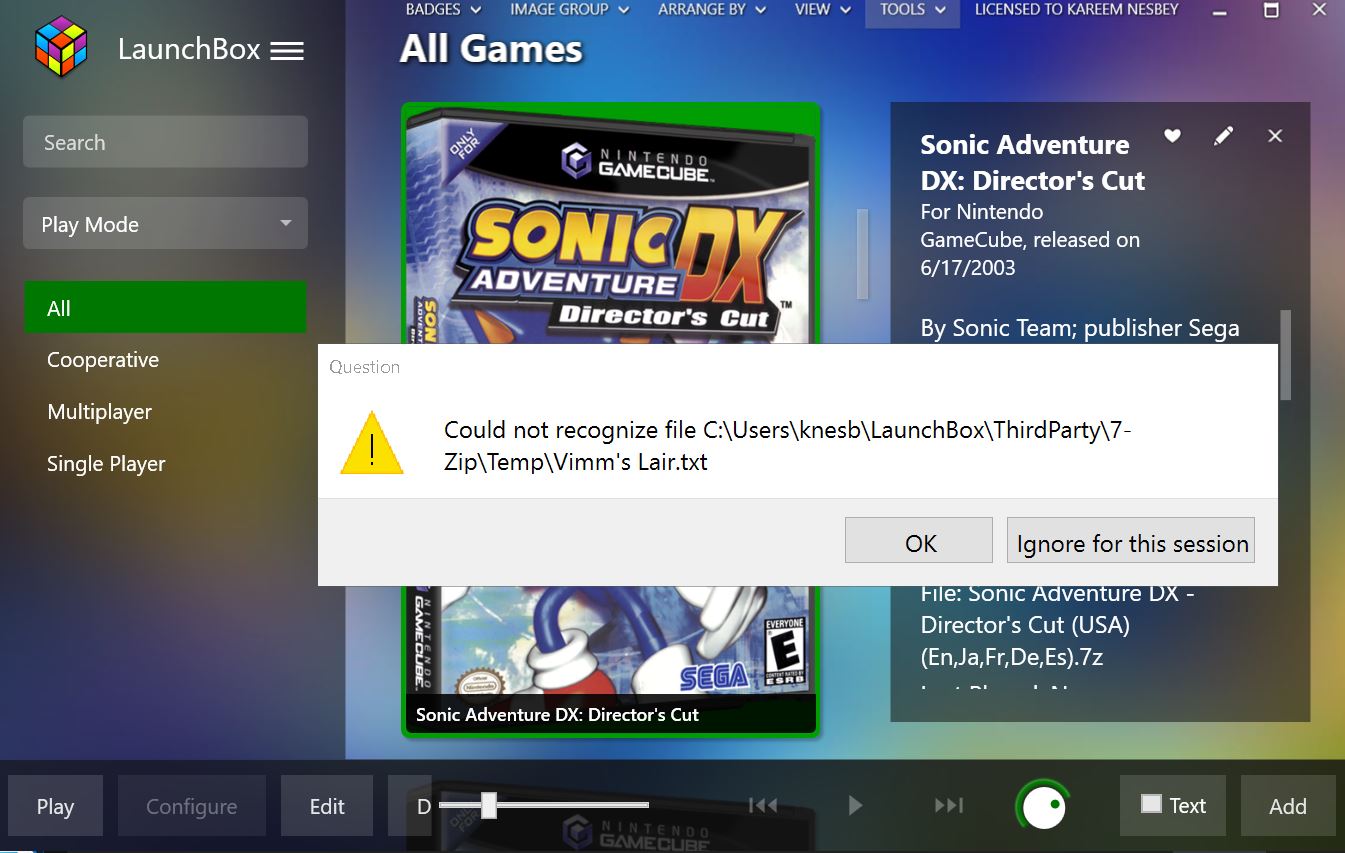Minimize the LaunchBox window
1345x853 pixels.
[1219, 11]
